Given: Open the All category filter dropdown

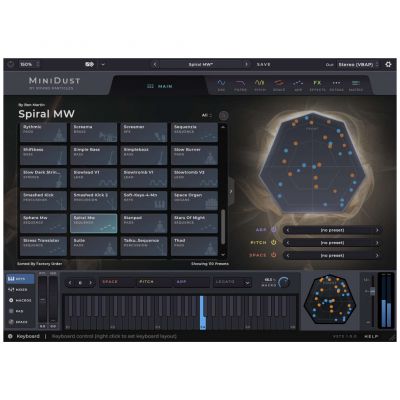Looking at the screenshot, I should 207,115.
